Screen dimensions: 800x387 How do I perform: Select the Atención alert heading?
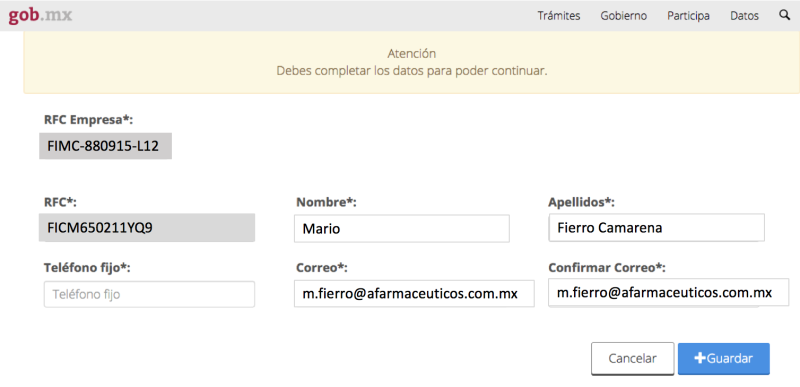coord(412,54)
